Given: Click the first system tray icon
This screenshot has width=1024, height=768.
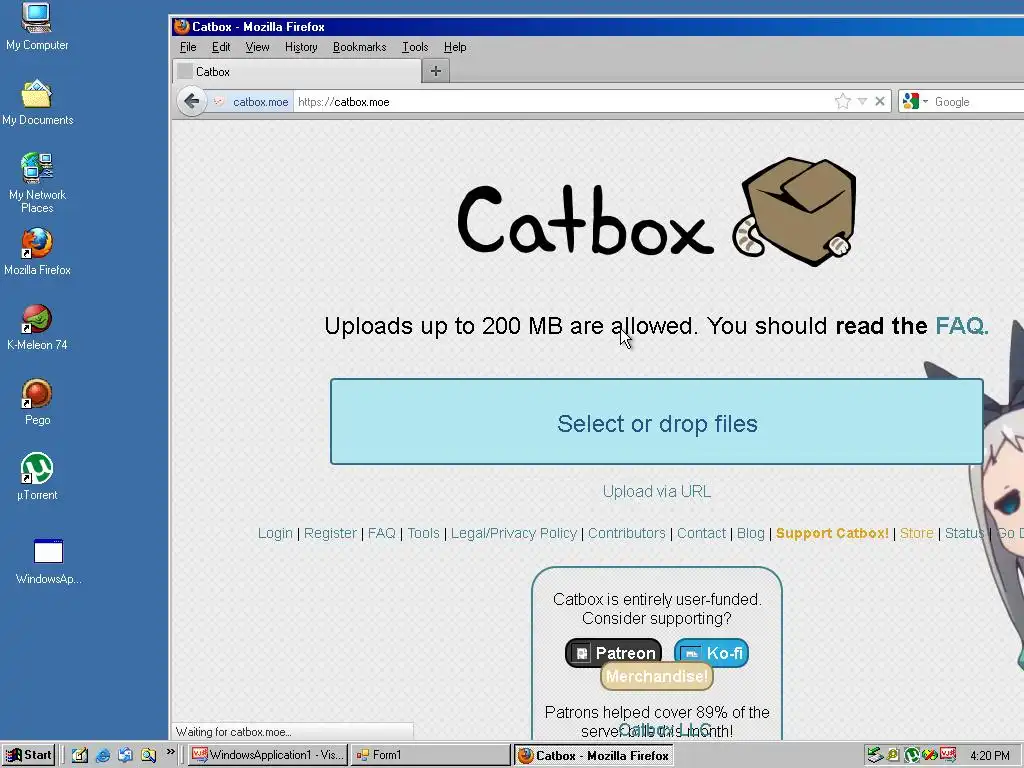Looking at the screenshot, I should (x=875, y=756).
